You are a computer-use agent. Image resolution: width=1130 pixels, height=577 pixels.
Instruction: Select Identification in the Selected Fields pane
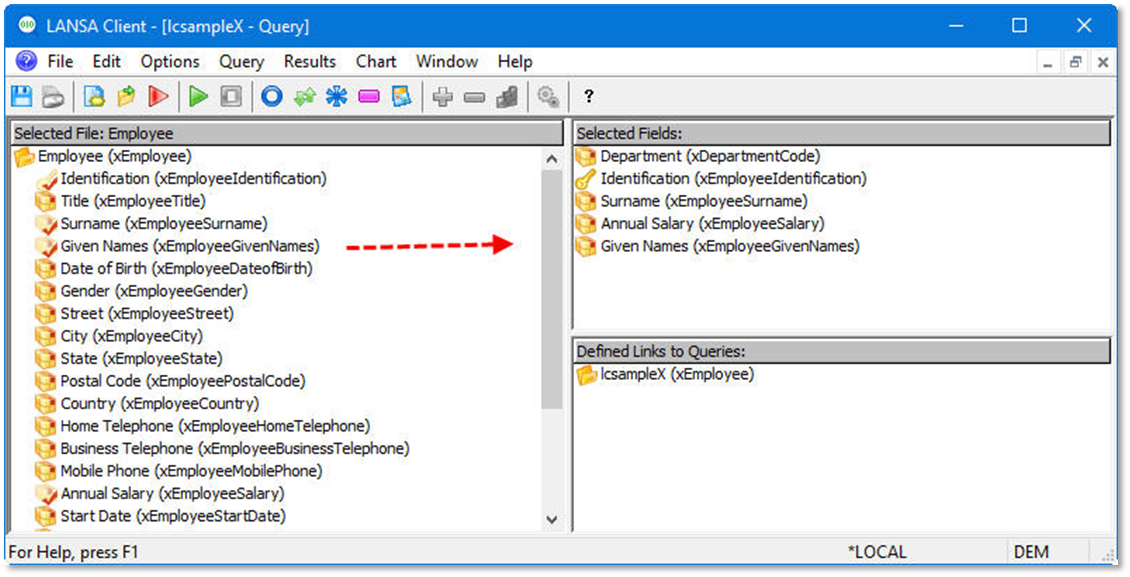pyautogui.click(x=721, y=179)
